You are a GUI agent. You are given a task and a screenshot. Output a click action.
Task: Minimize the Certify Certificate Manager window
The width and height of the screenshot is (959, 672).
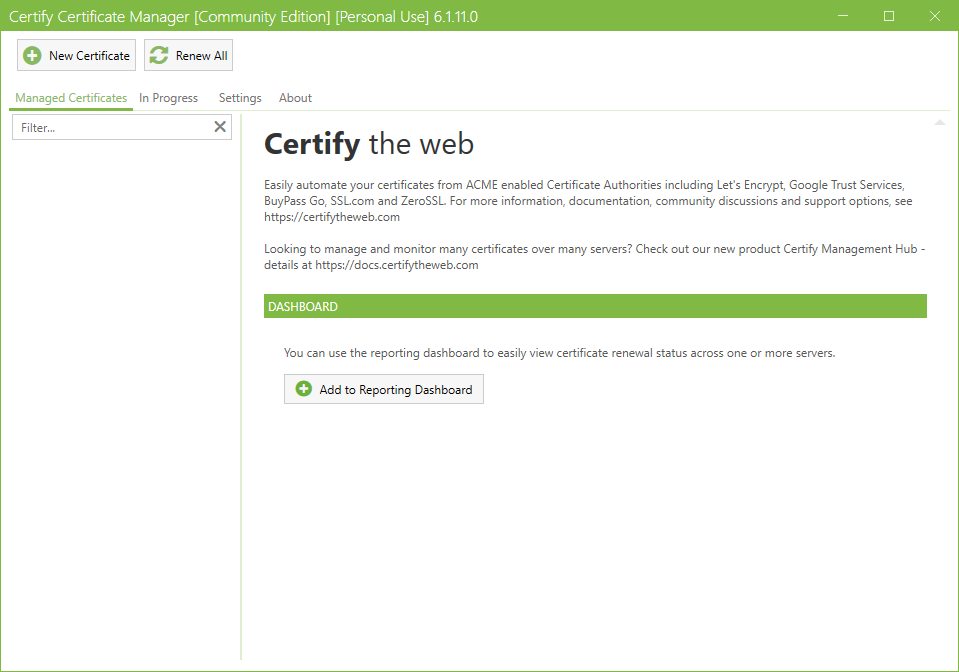tap(843, 16)
